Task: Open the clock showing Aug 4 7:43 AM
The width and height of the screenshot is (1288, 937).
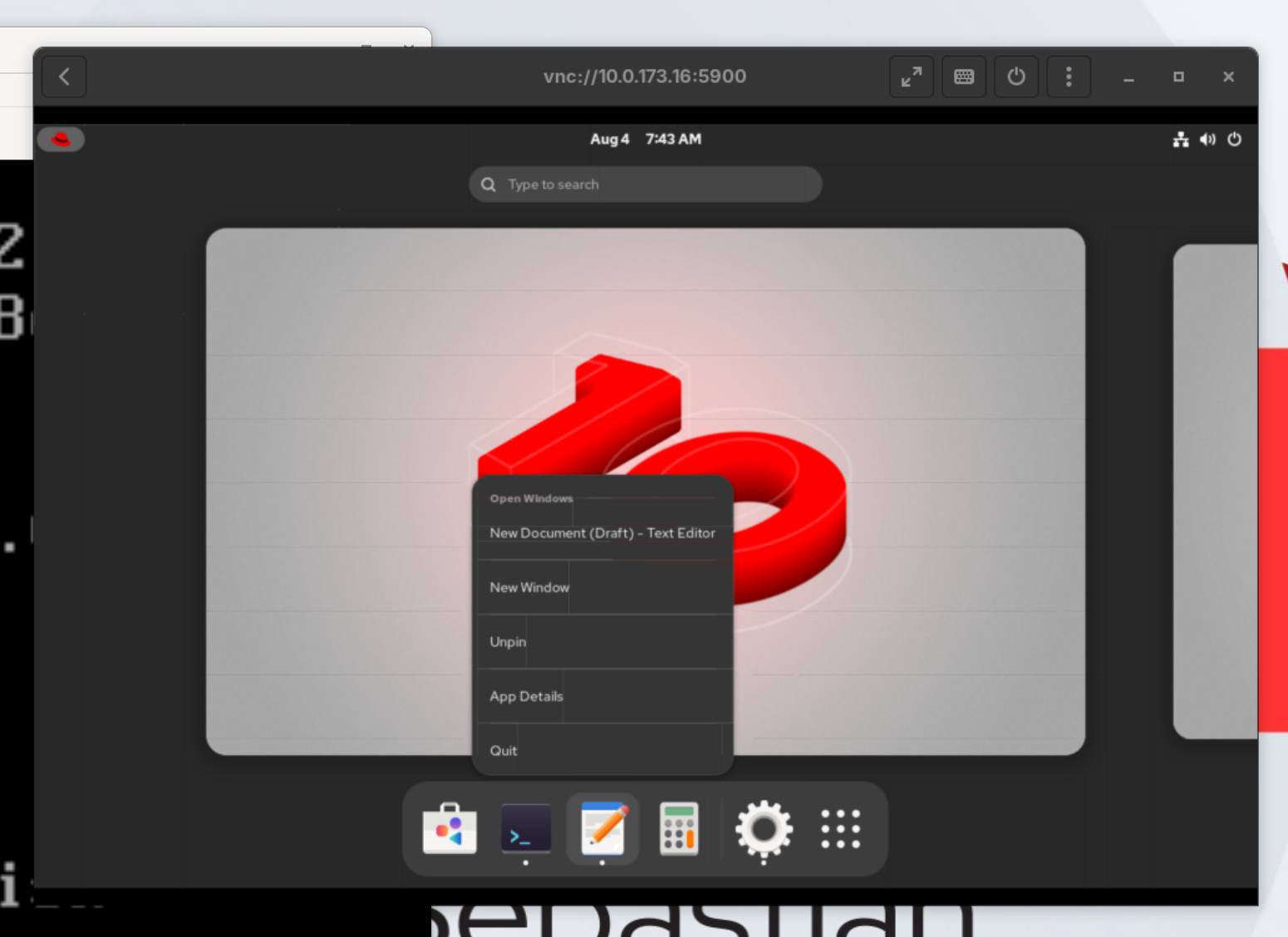Action: [646, 140]
